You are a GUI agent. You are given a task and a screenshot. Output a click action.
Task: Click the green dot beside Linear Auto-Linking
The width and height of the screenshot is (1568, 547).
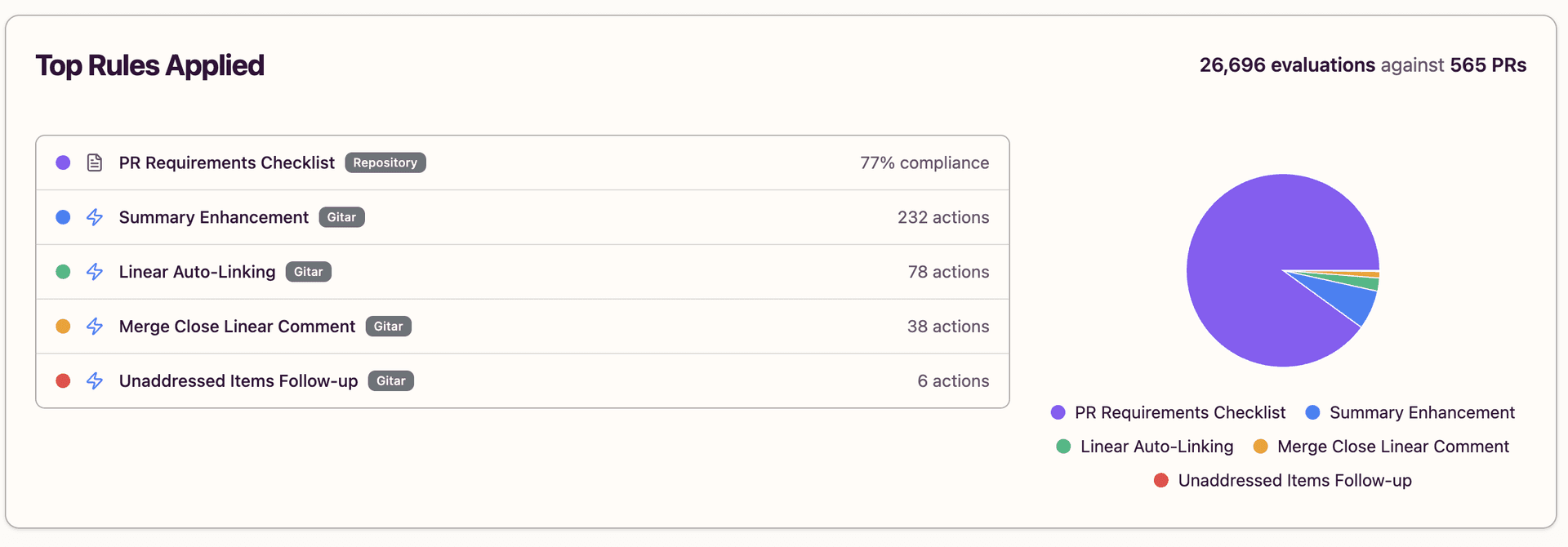(63, 272)
